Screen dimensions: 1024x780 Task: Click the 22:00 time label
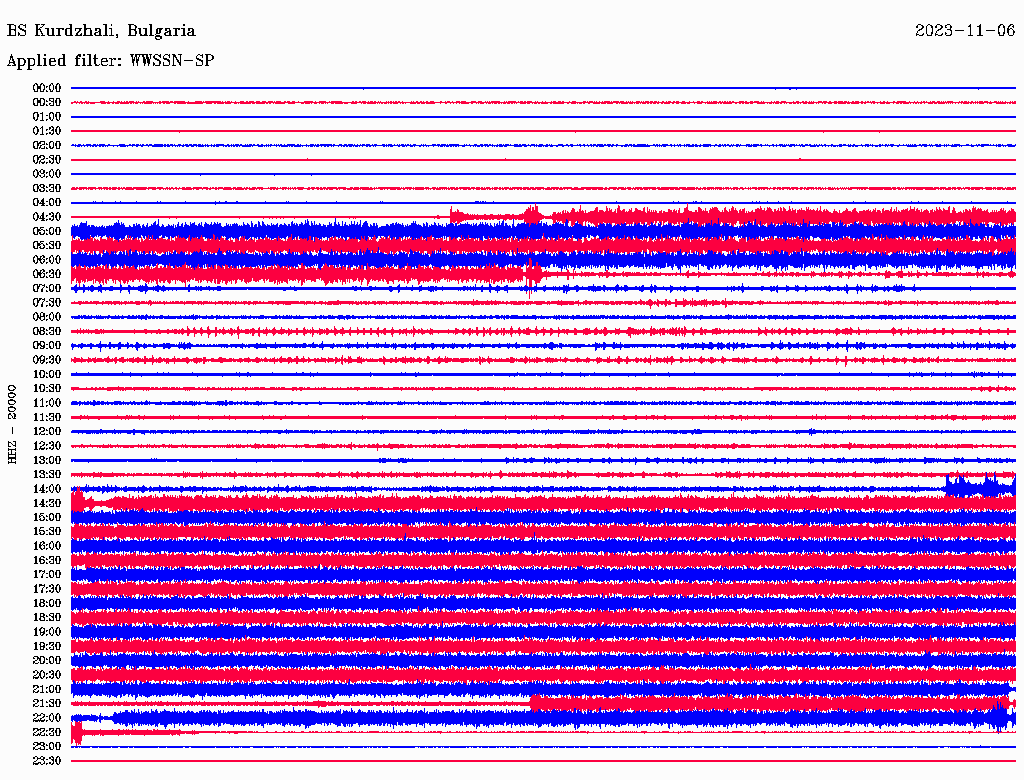tap(47, 718)
